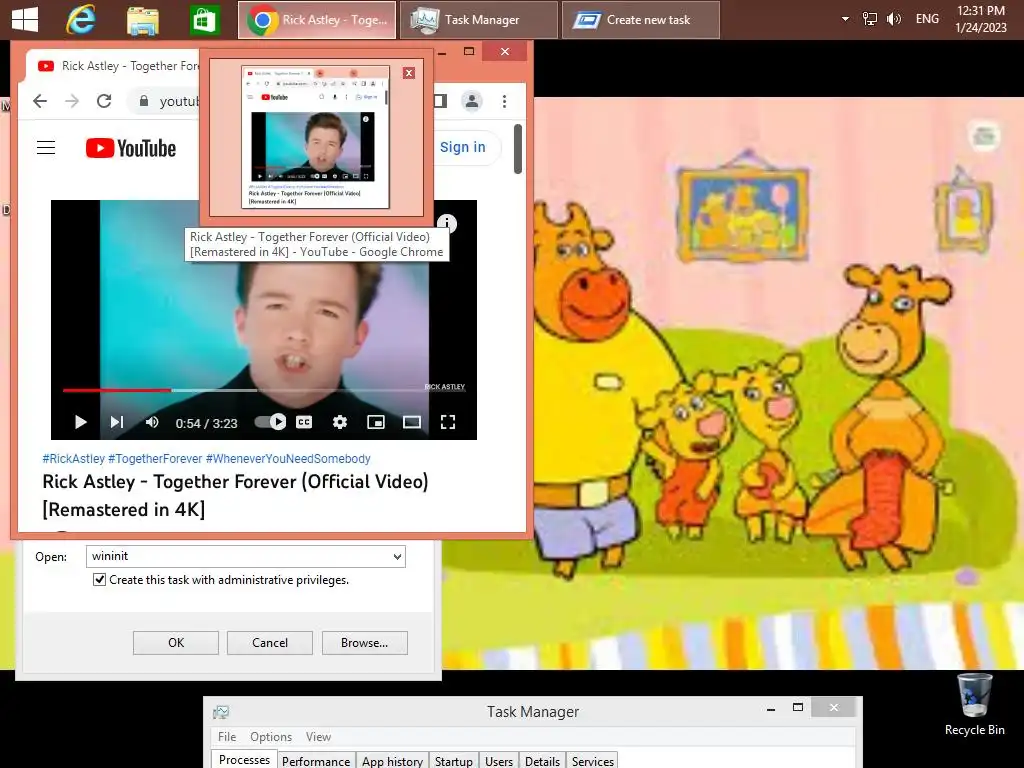1024x768 pixels.
Task: Switch to the Create new task taskbar button
Action: point(641,20)
